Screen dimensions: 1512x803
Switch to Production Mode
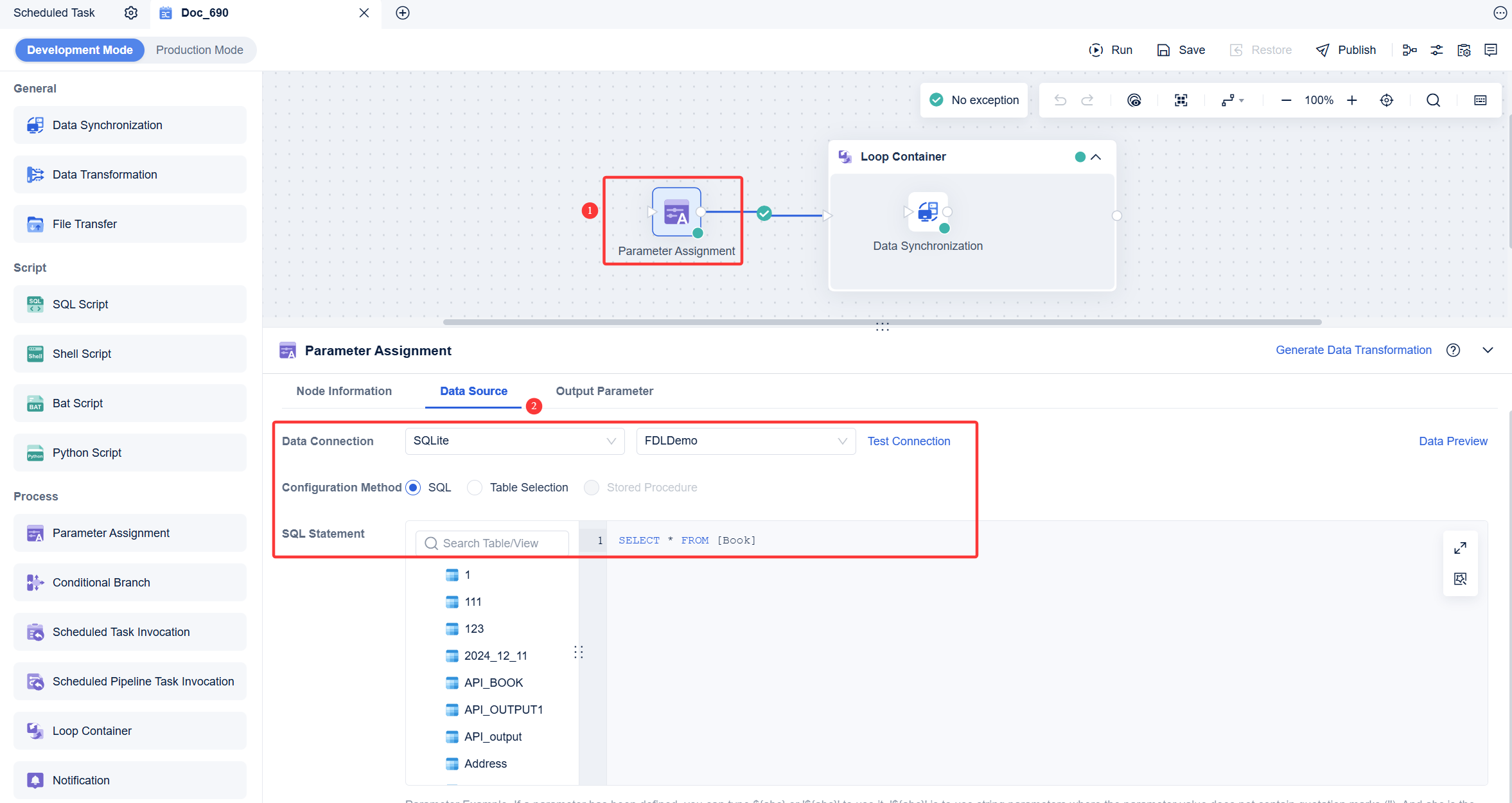point(200,50)
